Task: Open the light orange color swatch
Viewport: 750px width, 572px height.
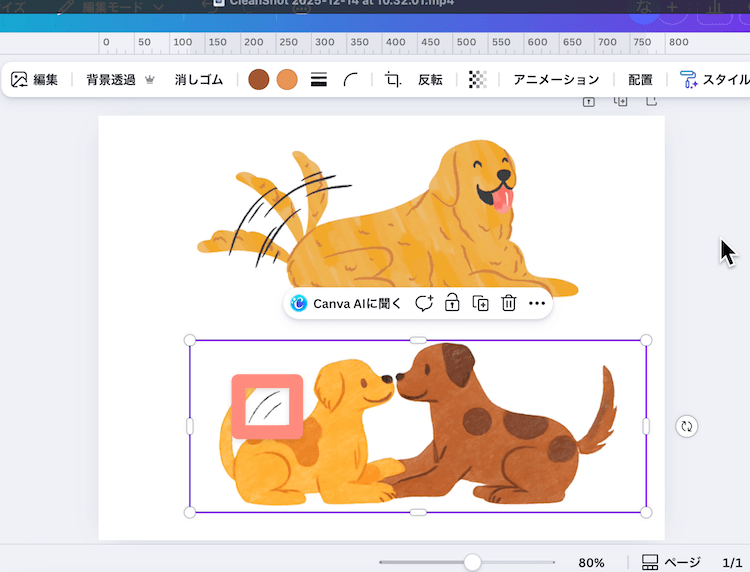Action: tap(287, 79)
